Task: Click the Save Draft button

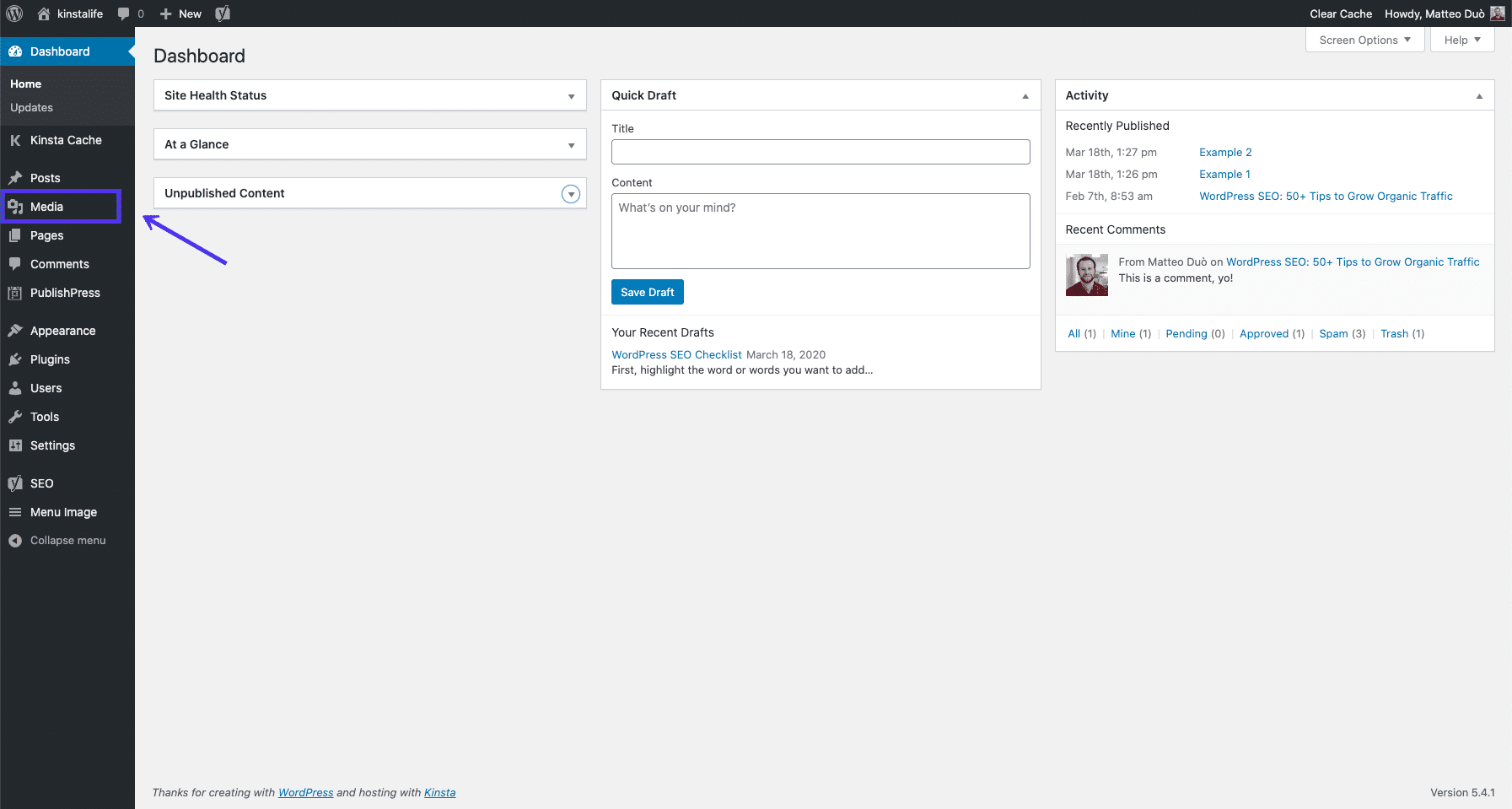Action: tap(647, 292)
